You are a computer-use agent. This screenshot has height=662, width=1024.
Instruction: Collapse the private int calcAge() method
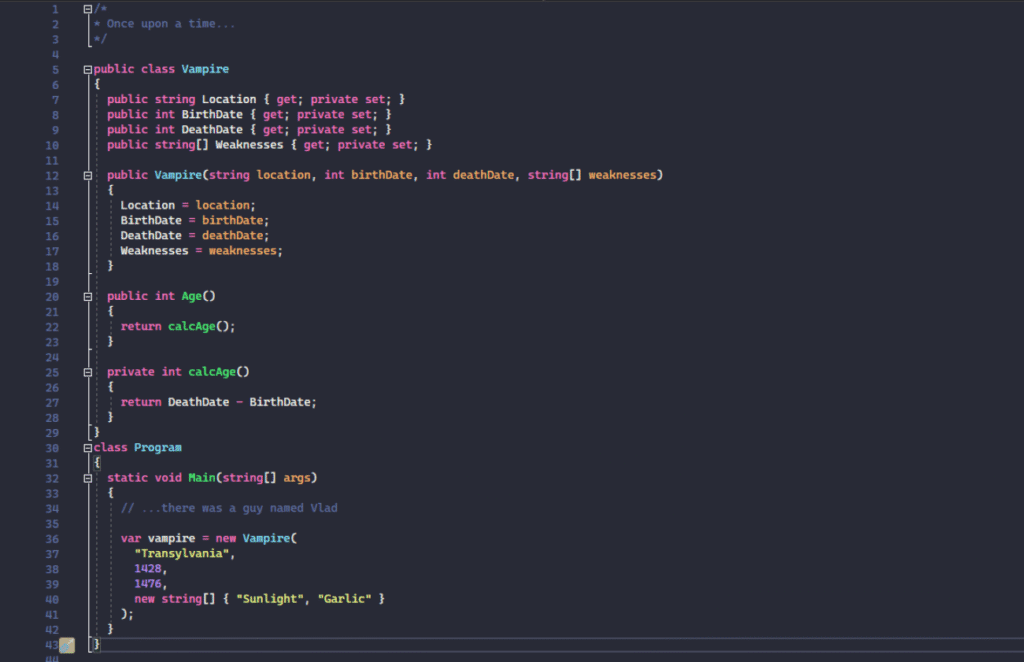pos(88,373)
